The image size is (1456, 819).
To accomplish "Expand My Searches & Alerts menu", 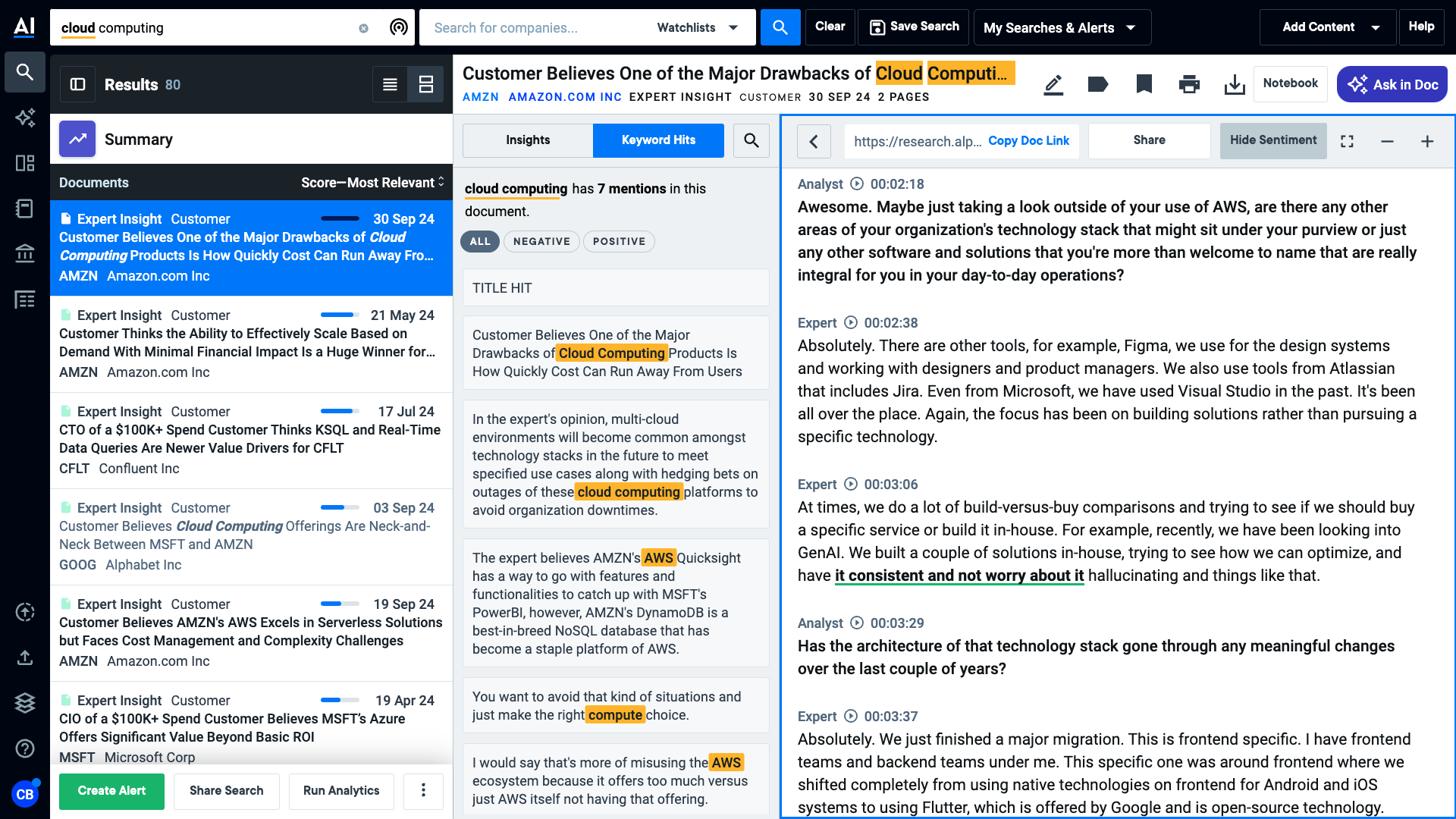I will 1062,27.
